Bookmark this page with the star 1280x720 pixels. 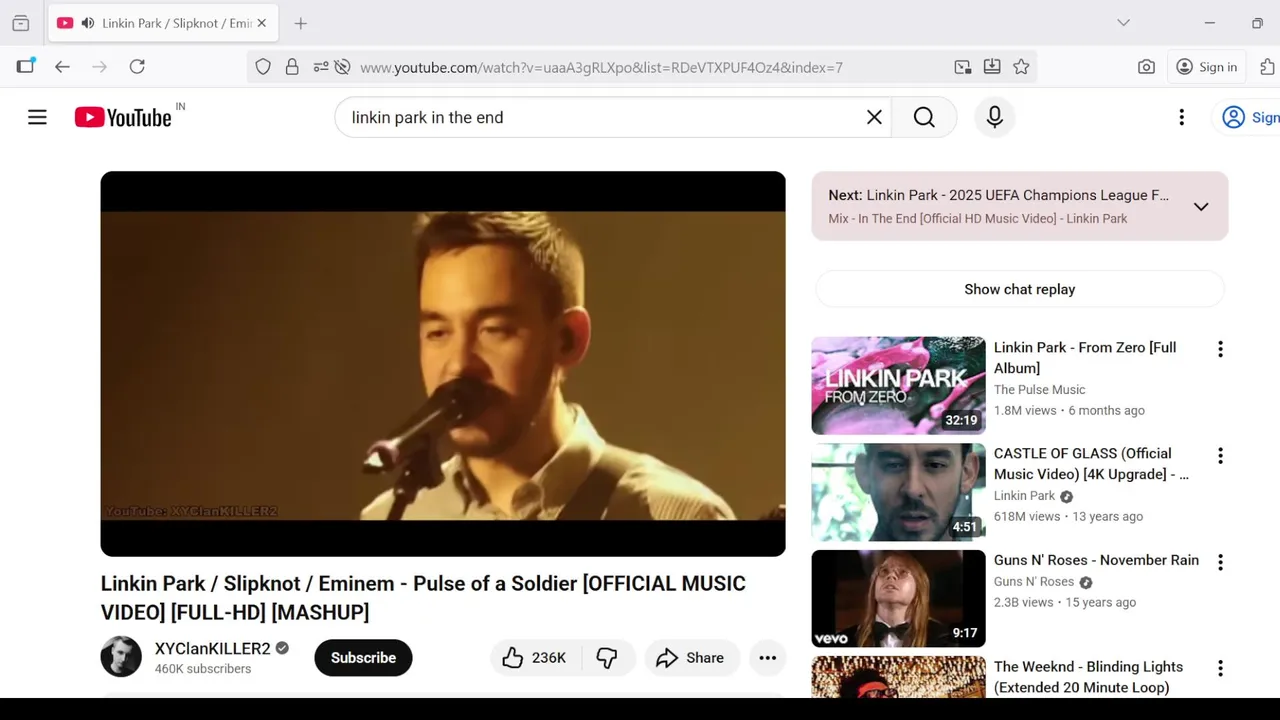[x=1021, y=67]
